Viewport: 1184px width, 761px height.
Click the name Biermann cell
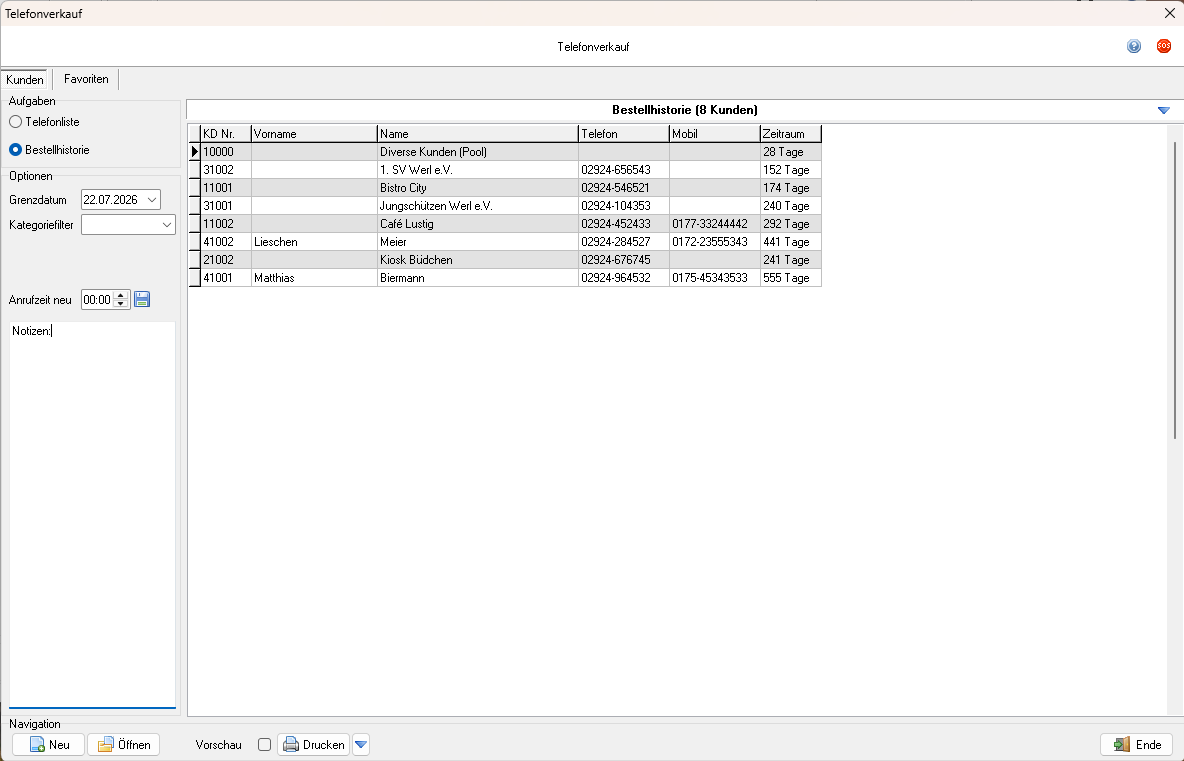point(478,278)
